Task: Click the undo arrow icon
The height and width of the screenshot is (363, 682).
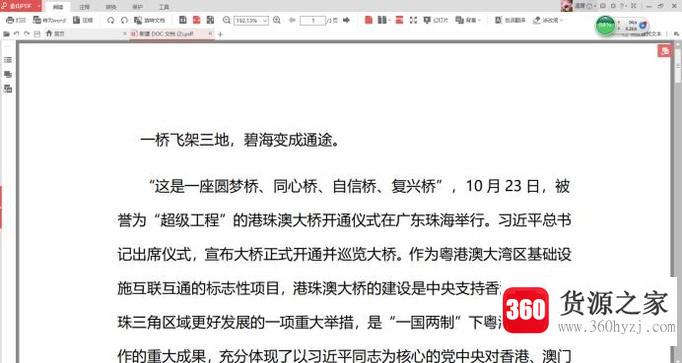Action: pyautogui.click(x=17, y=34)
